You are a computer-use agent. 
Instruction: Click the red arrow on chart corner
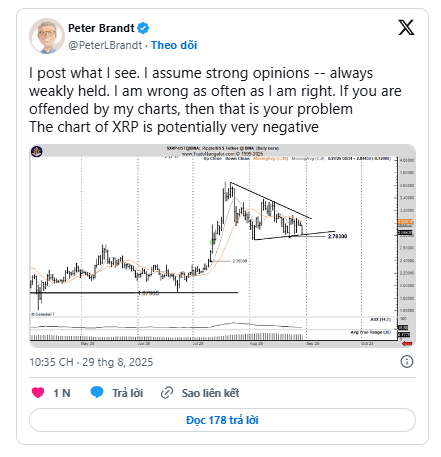(407, 343)
